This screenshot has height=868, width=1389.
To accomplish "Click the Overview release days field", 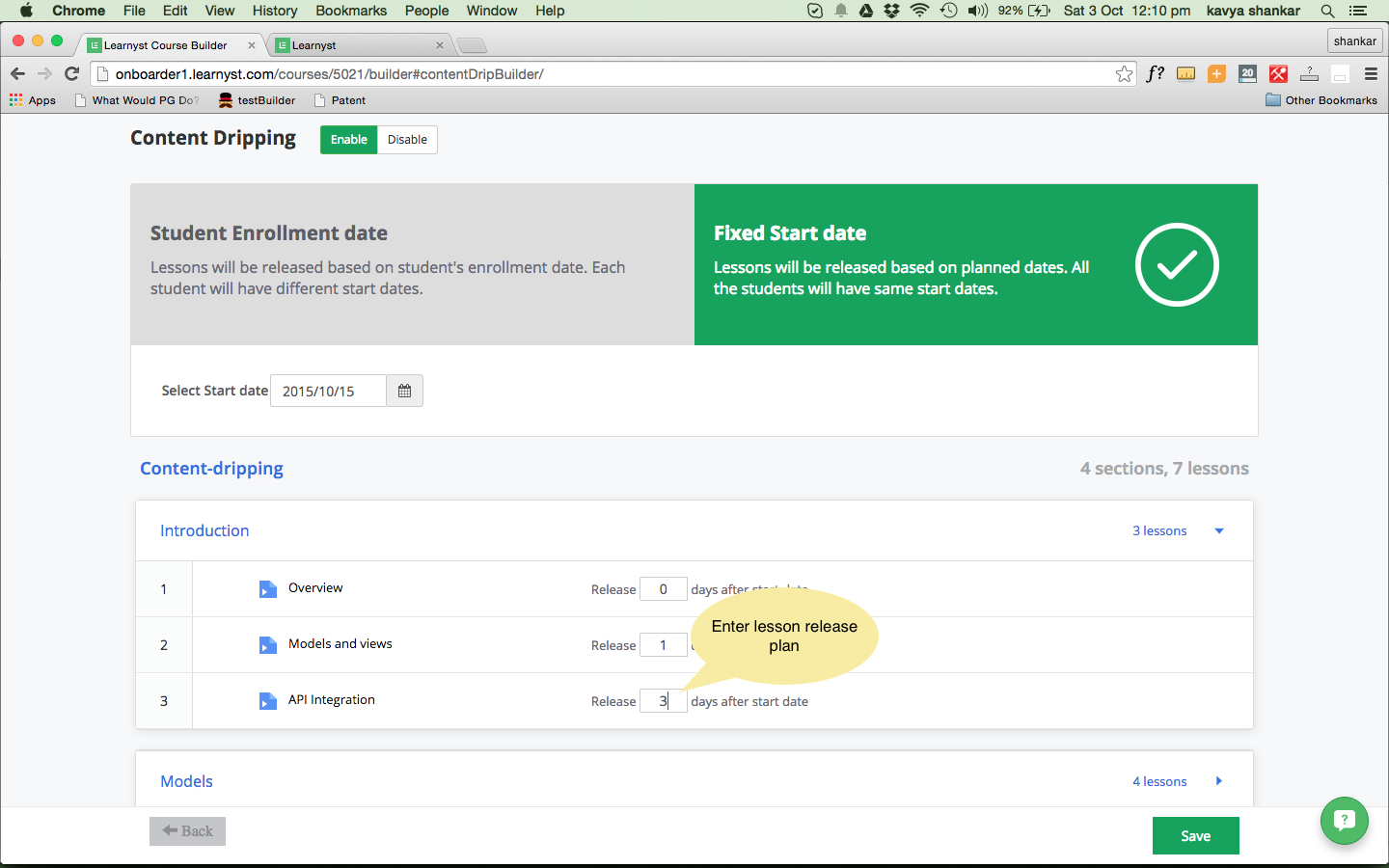I will pos(664,589).
